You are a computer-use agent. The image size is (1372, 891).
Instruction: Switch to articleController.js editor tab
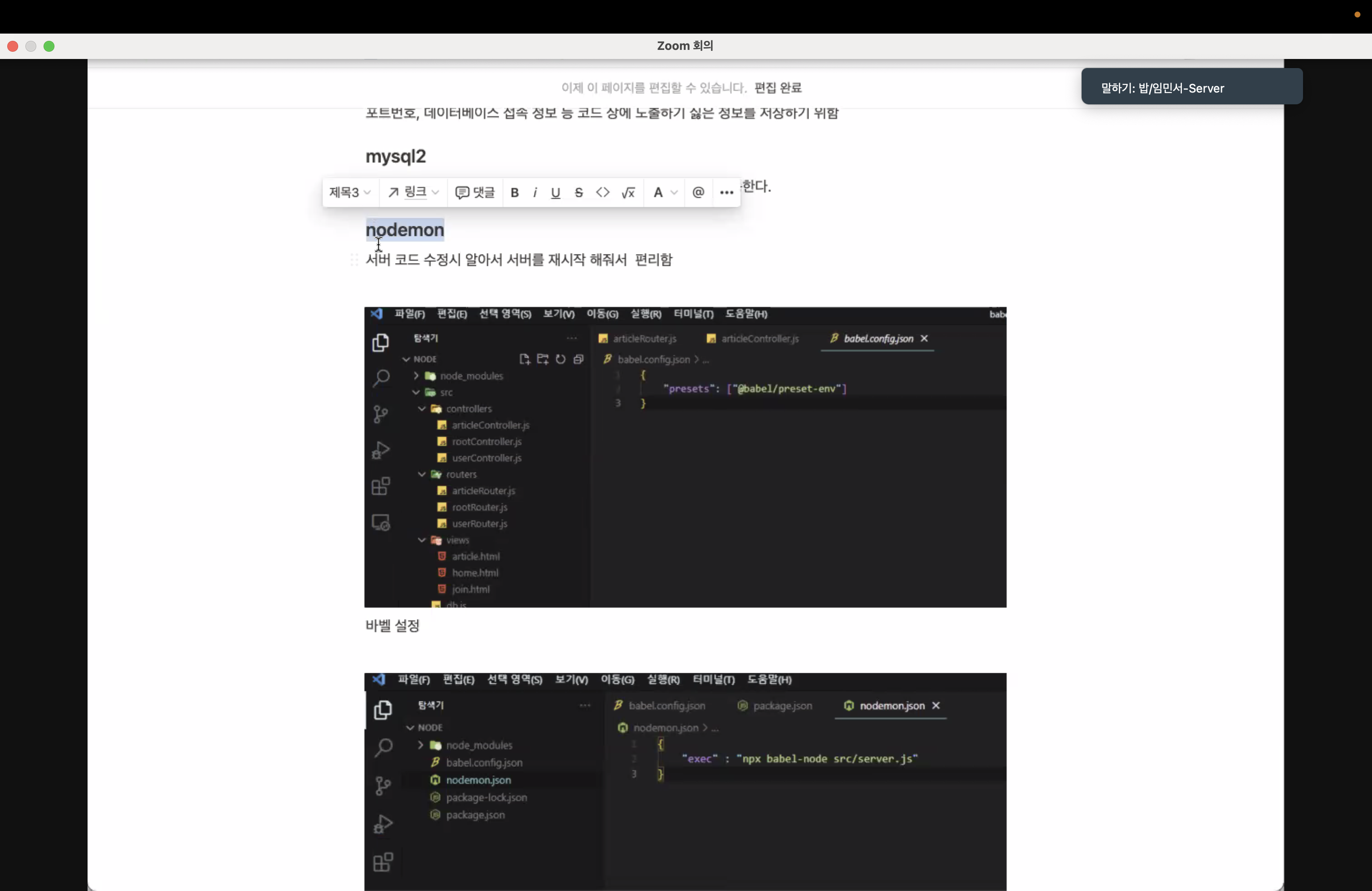tap(753, 339)
